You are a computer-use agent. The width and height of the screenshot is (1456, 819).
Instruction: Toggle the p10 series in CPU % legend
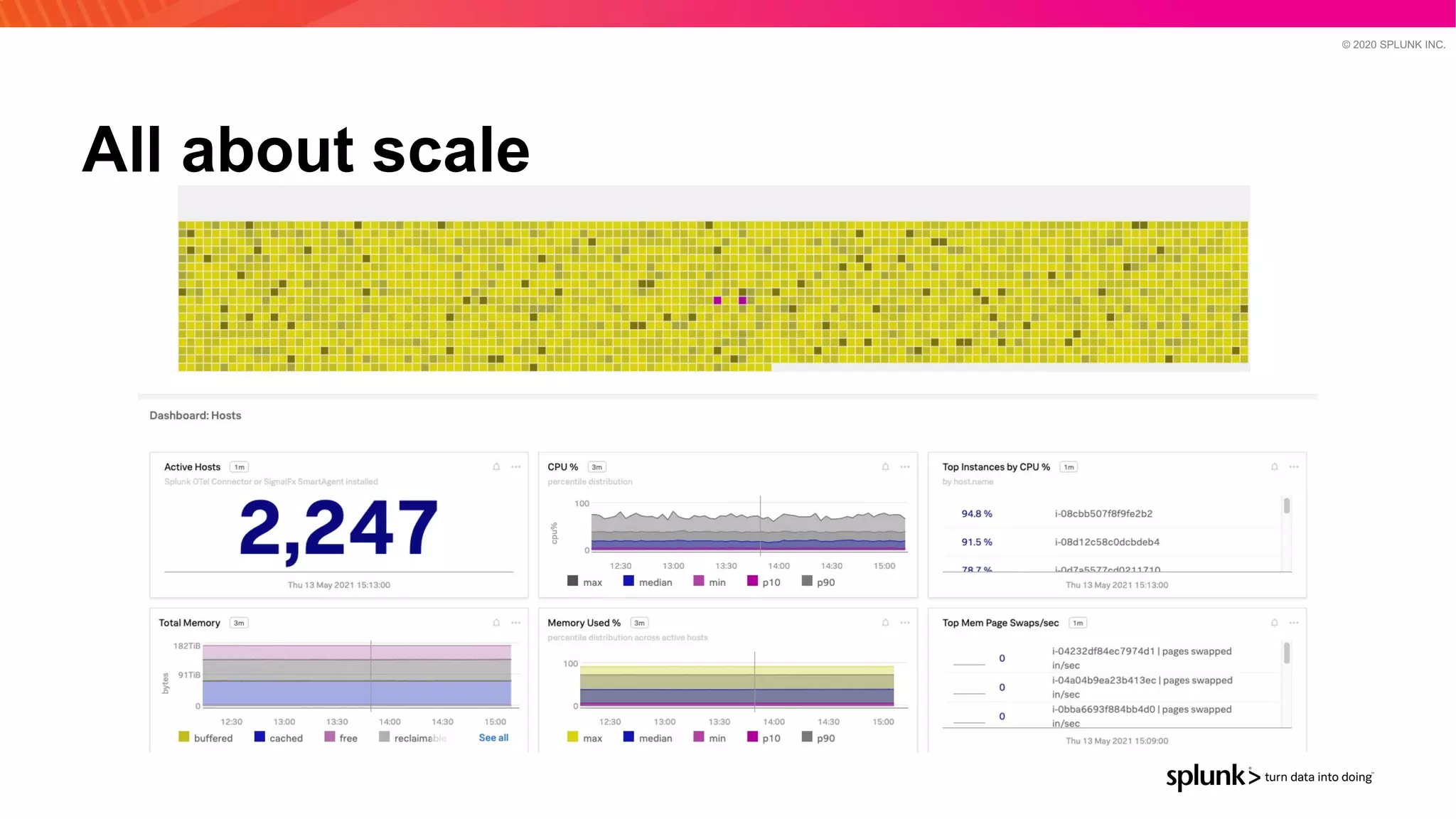(764, 582)
